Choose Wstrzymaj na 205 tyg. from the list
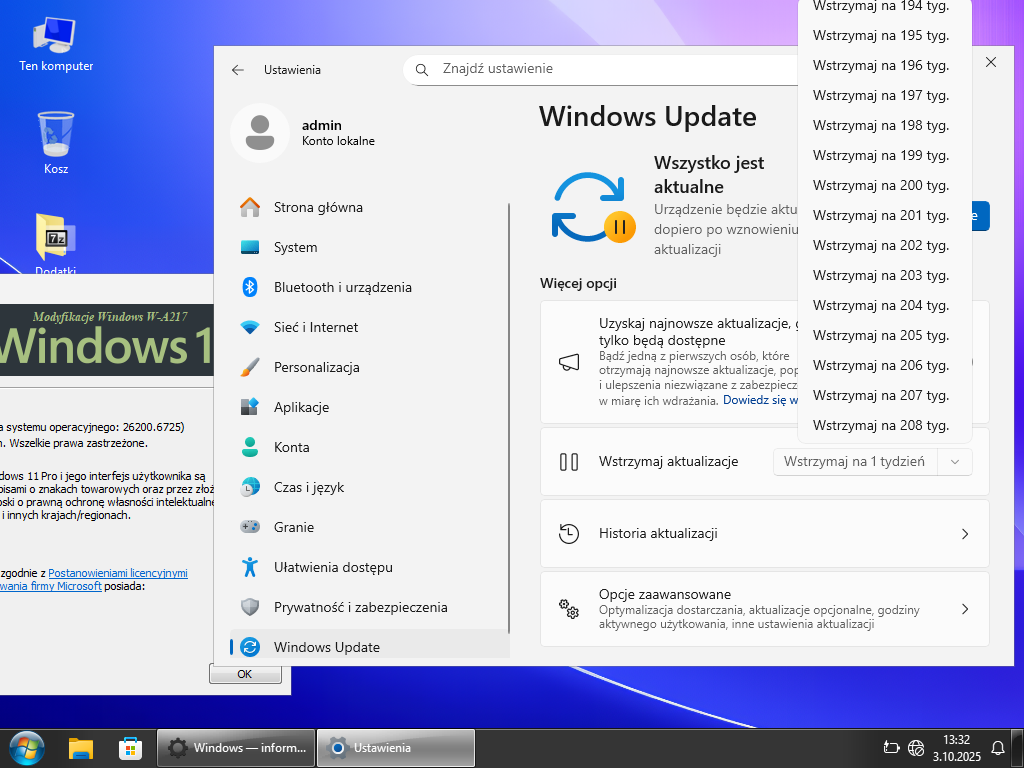This screenshot has height=768, width=1024. (x=881, y=335)
